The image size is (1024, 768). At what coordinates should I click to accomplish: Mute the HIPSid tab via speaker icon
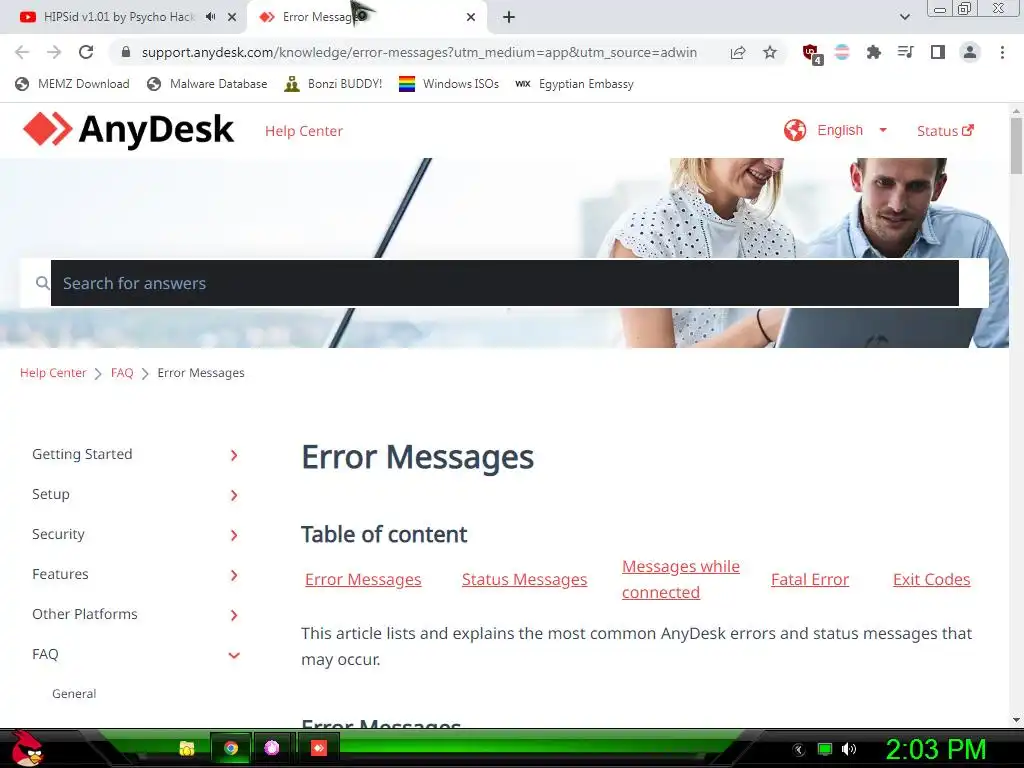coord(210,17)
